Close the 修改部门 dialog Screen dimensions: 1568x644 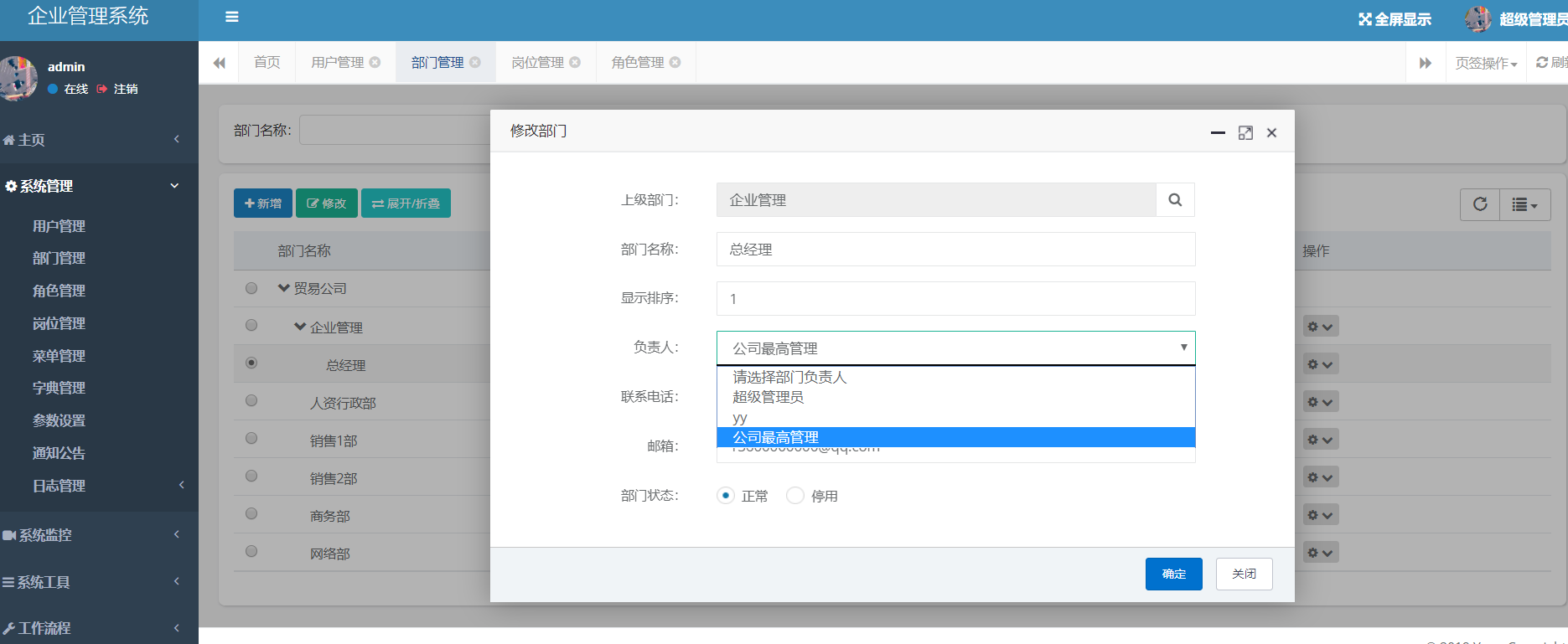click(x=1271, y=132)
